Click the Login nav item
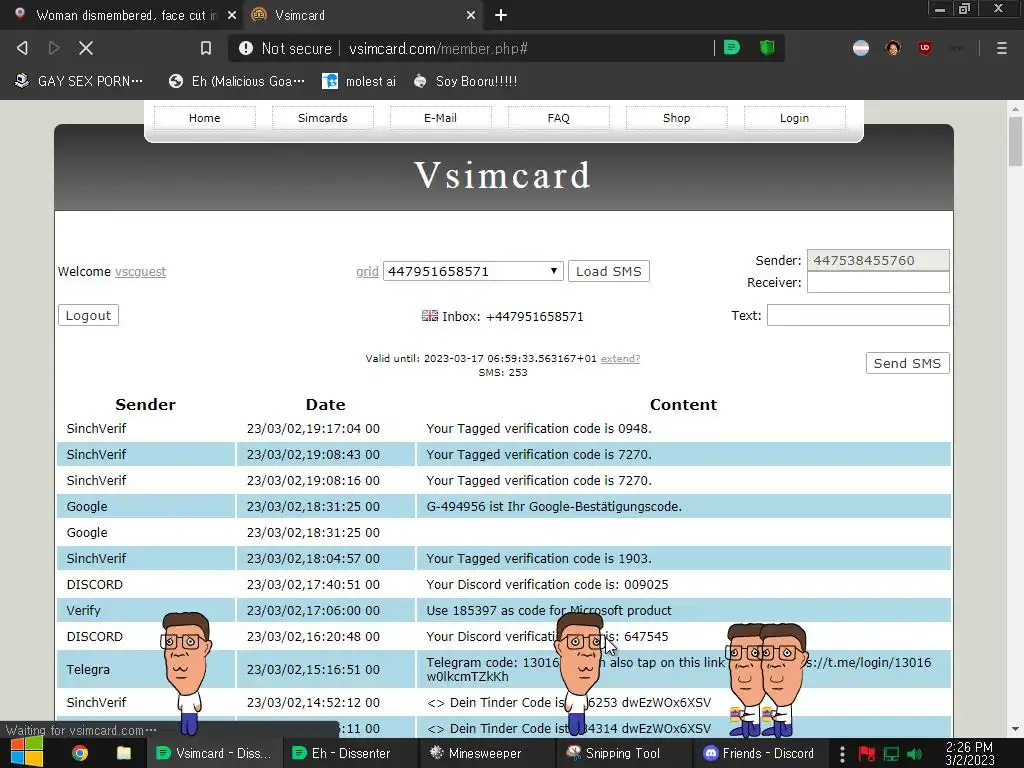Viewport: 1024px width, 768px height. point(794,118)
